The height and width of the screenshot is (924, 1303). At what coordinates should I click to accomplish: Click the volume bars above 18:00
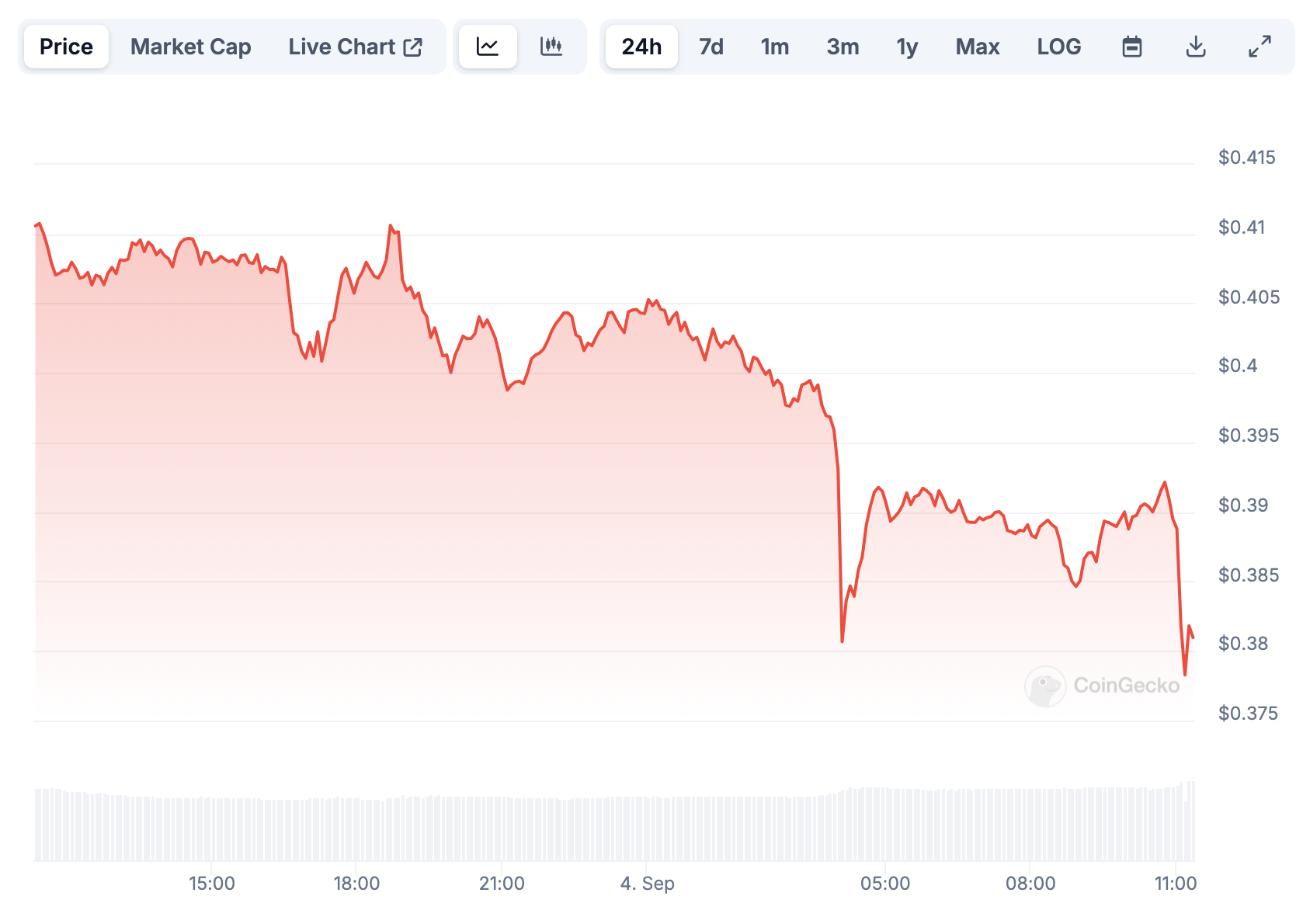[356, 829]
